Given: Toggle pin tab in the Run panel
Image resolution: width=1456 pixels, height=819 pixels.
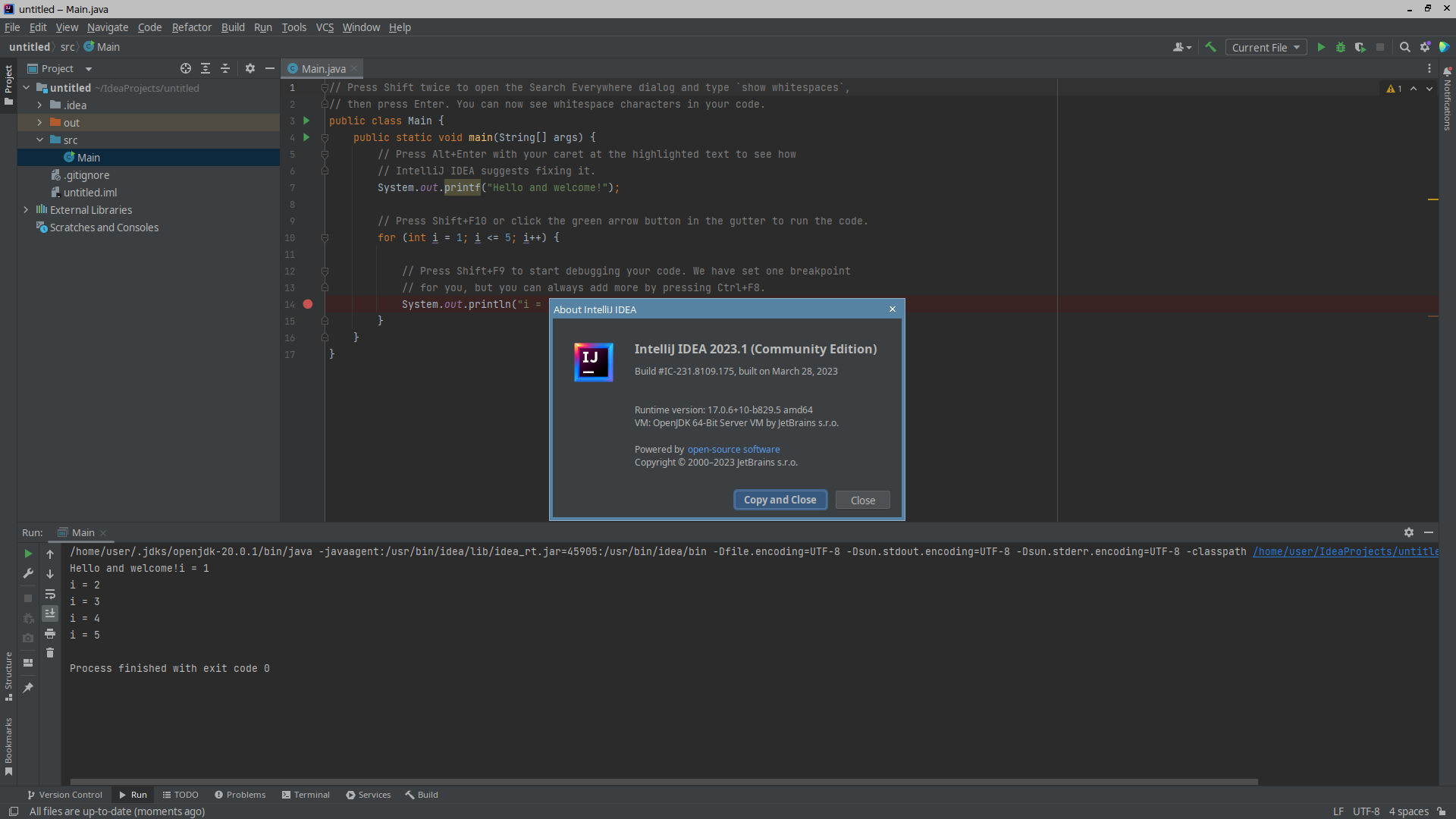Looking at the screenshot, I should tap(28, 687).
